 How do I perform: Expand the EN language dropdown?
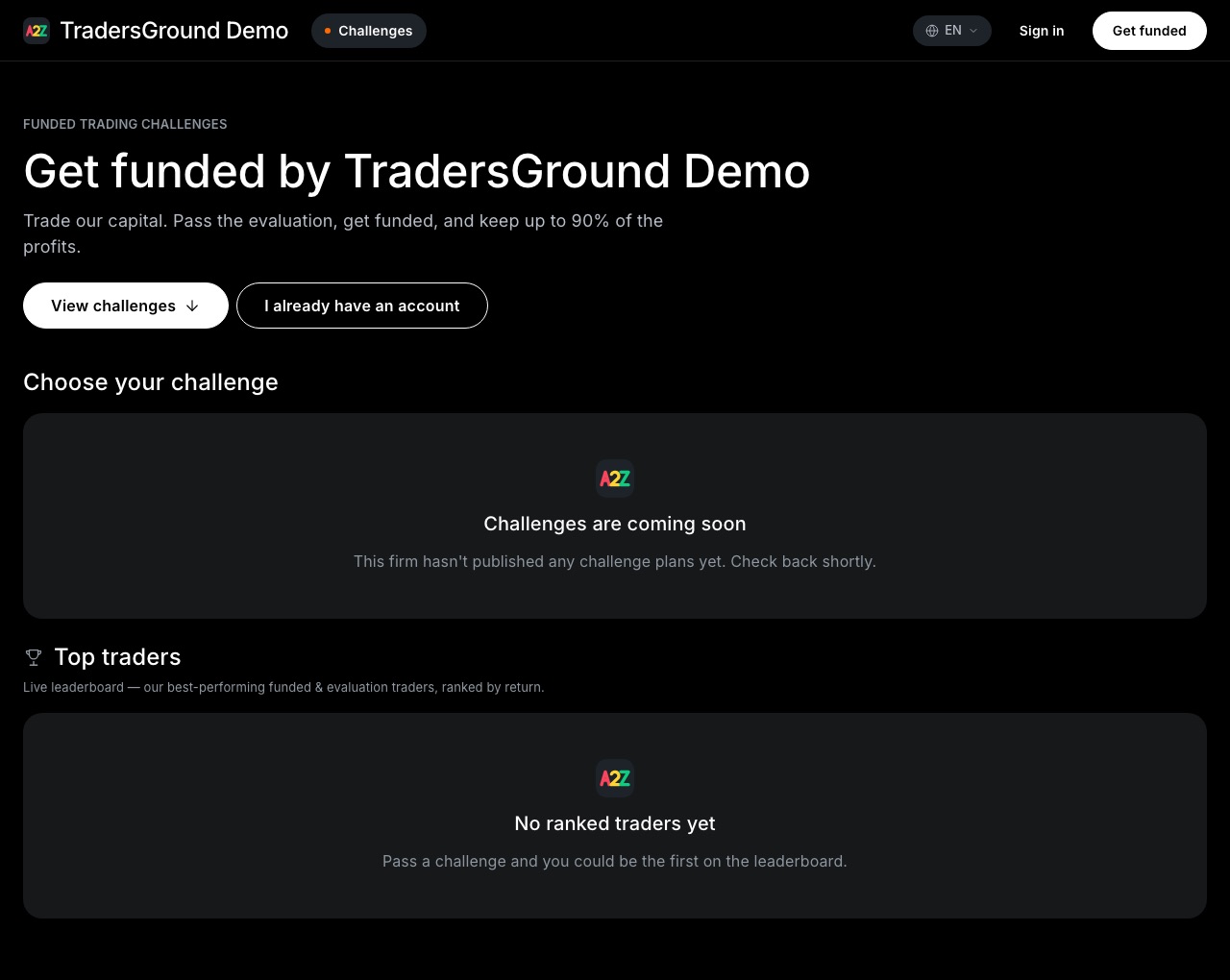(952, 31)
